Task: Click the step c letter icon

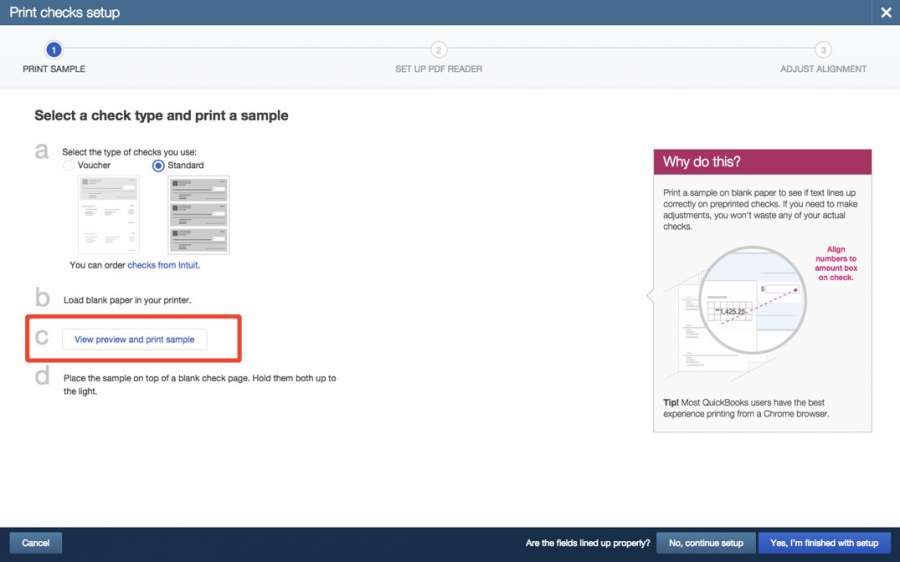Action: [x=42, y=337]
